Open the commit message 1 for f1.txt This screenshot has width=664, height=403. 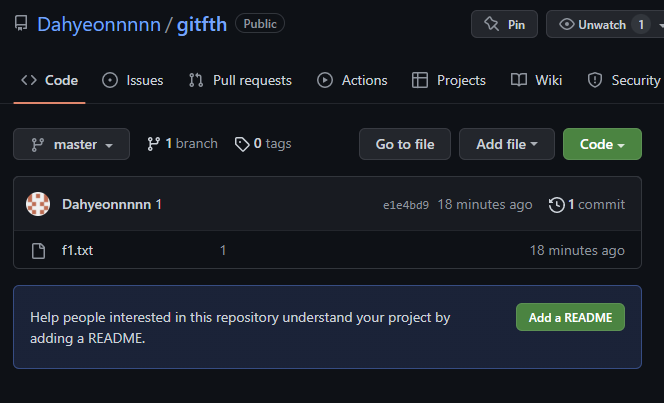click(x=223, y=250)
